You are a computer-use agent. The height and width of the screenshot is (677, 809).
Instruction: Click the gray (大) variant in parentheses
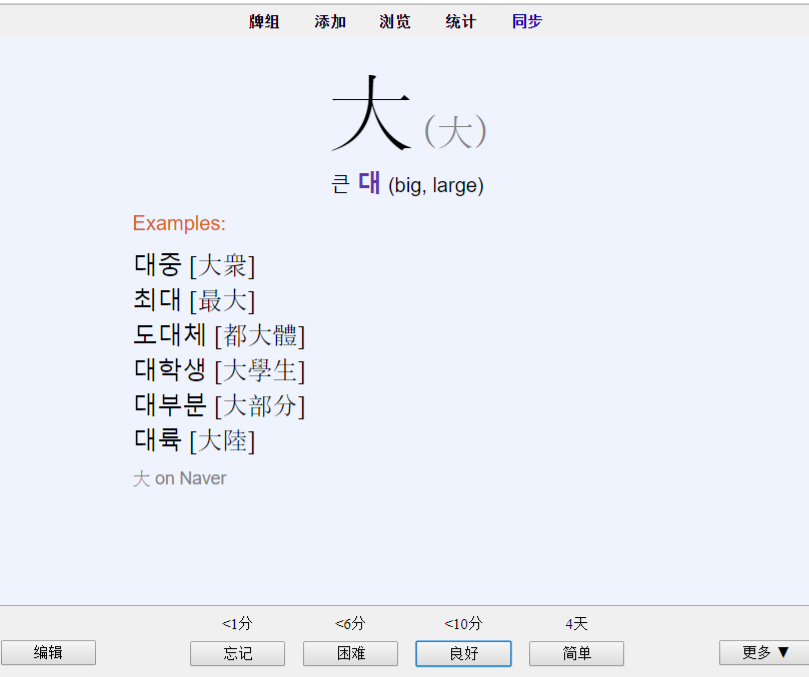(x=455, y=131)
